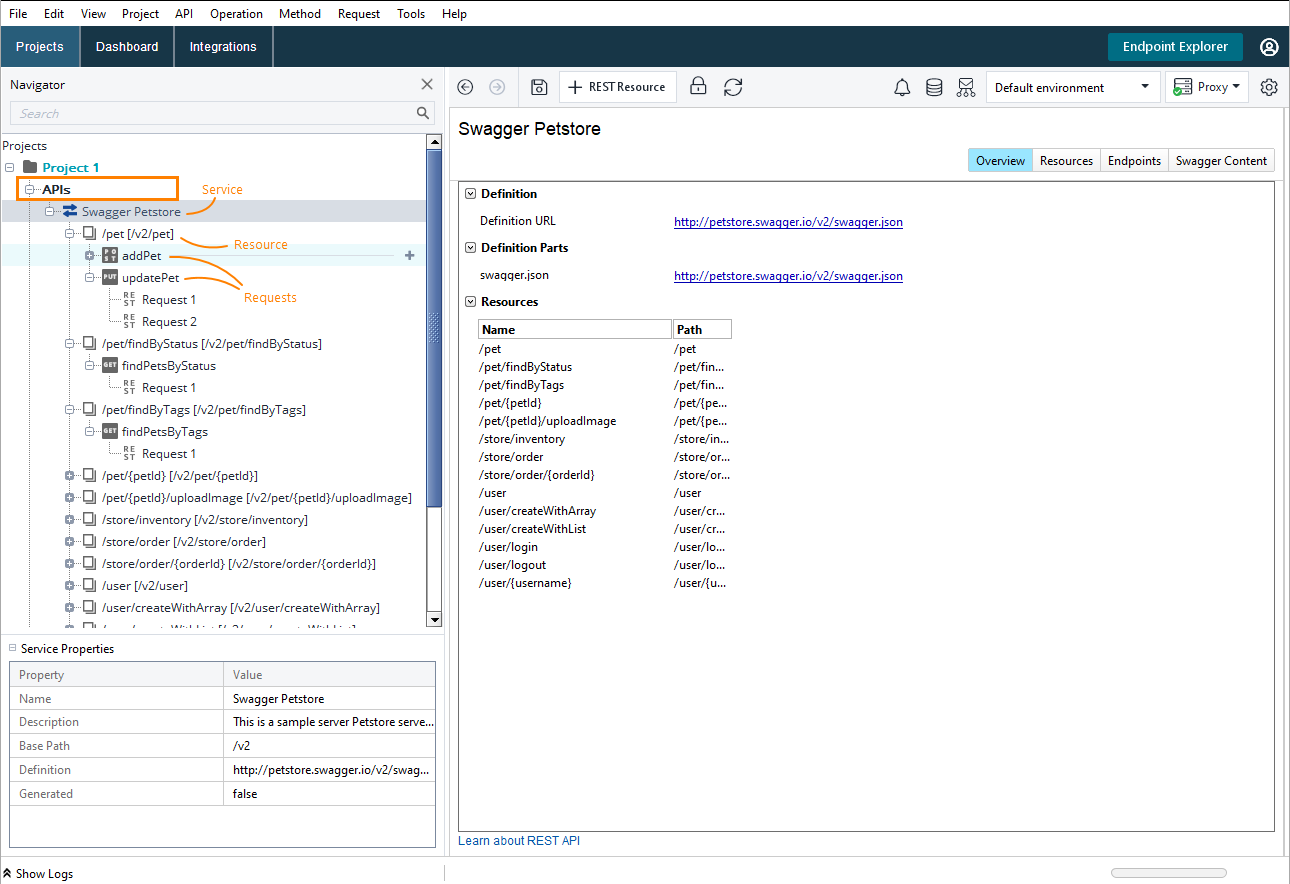Click the Generated value false
The width and height of the screenshot is (1290, 884).
pyautogui.click(x=330, y=794)
